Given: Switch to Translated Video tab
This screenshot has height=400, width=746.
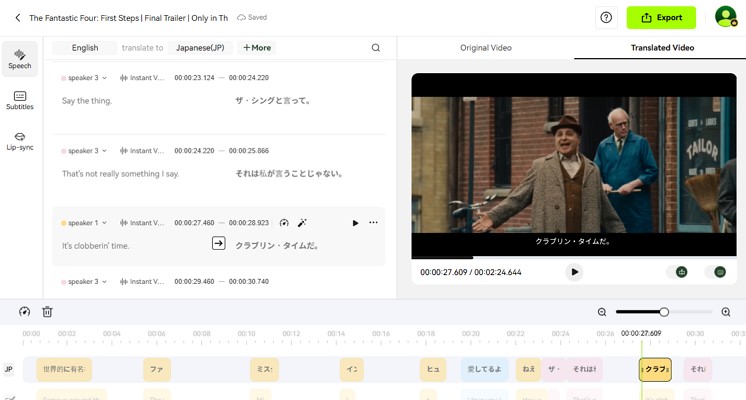Looking at the screenshot, I should tap(662, 48).
